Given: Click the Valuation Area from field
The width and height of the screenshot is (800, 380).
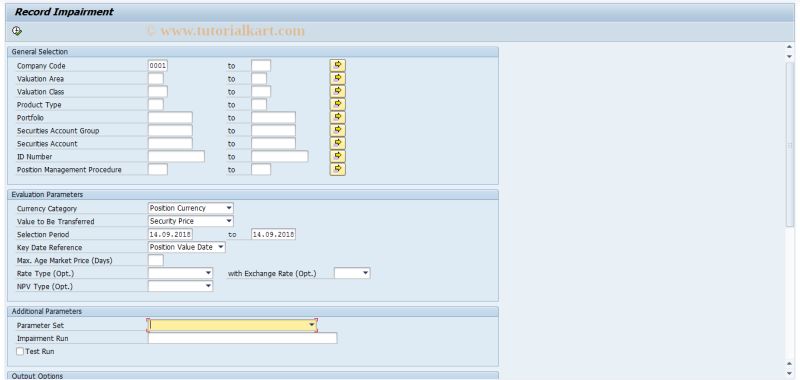Looking at the screenshot, I should 156,79.
